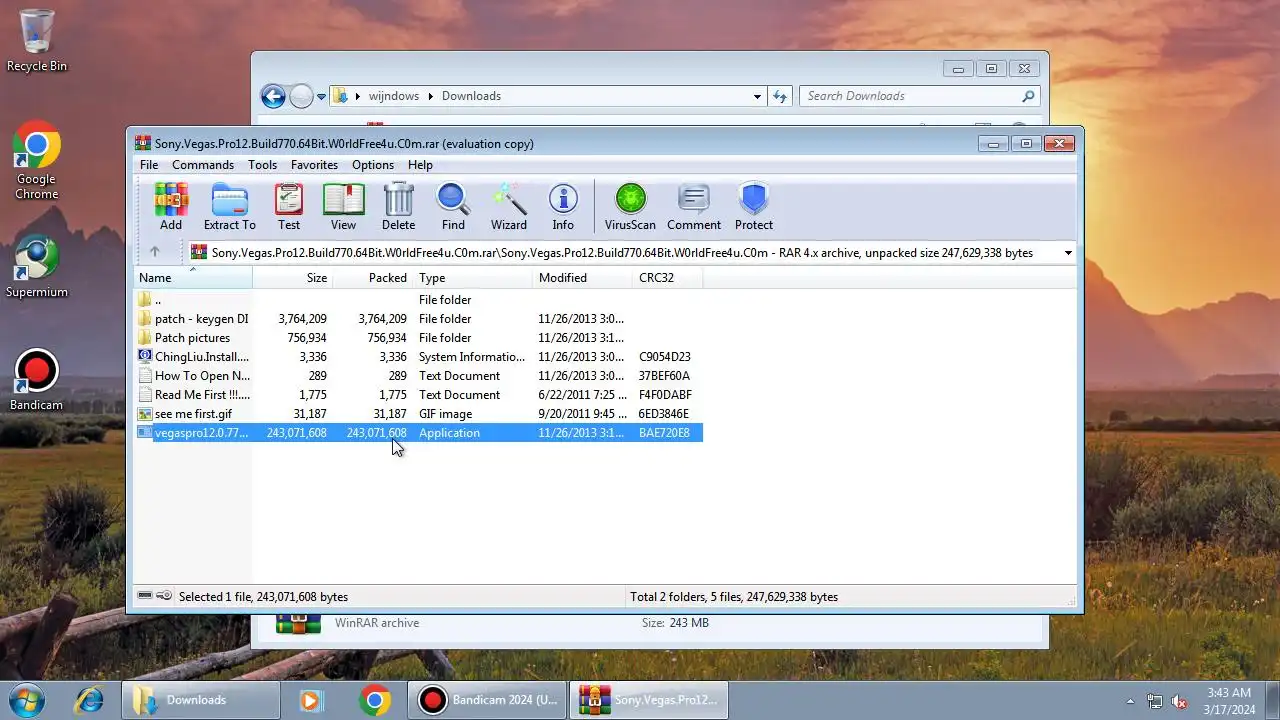Open the taskbar clock showing 3:43 AM

point(1229,700)
